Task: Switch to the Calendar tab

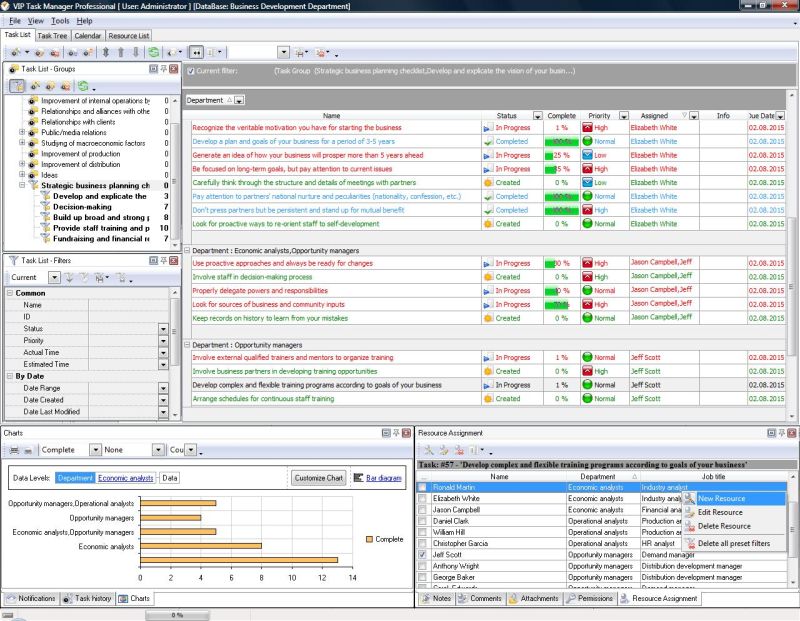Action: [87, 36]
